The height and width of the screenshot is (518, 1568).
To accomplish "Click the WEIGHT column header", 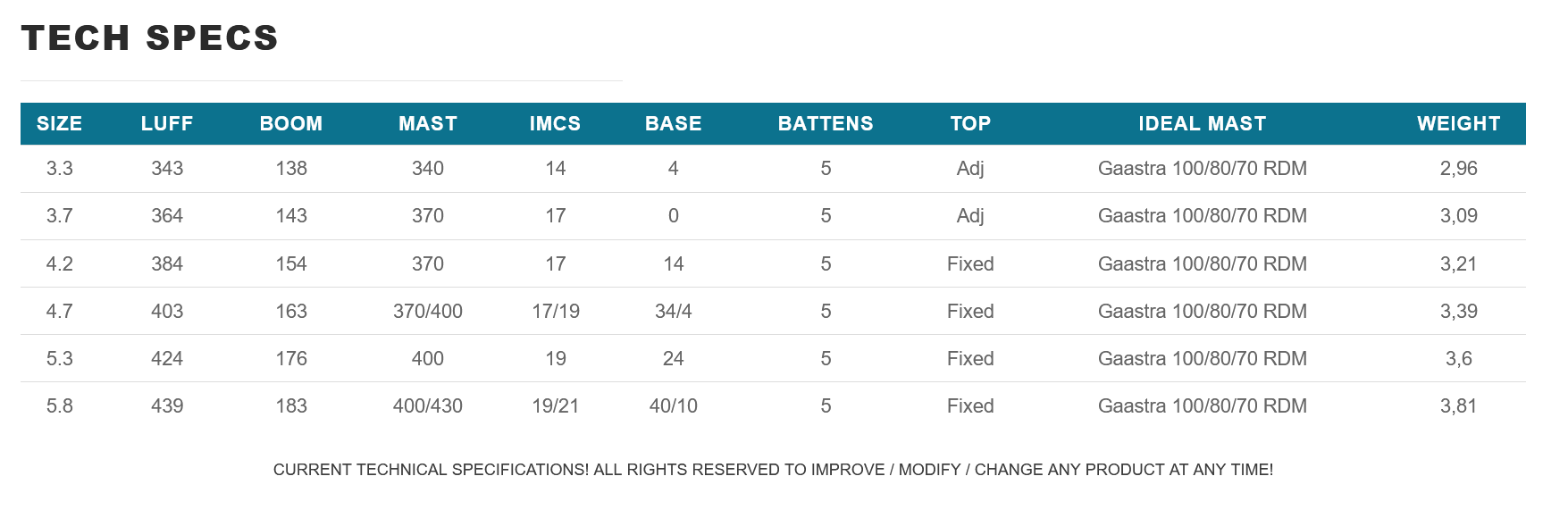I will tap(1459, 123).
